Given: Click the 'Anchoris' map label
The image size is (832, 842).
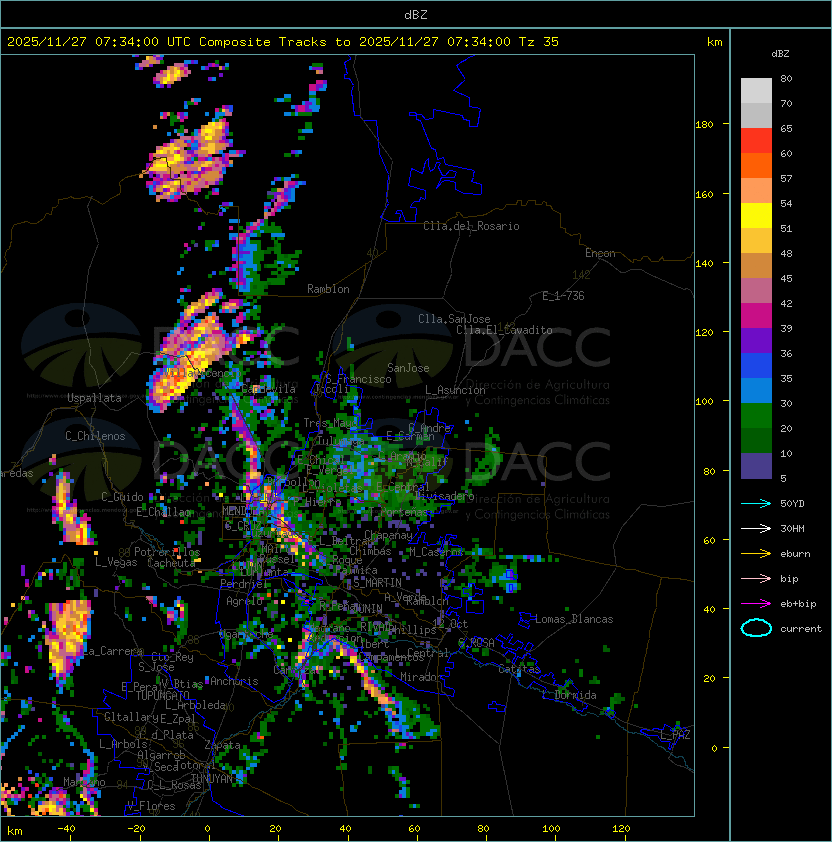Looking at the screenshot, I should (234, 681).
